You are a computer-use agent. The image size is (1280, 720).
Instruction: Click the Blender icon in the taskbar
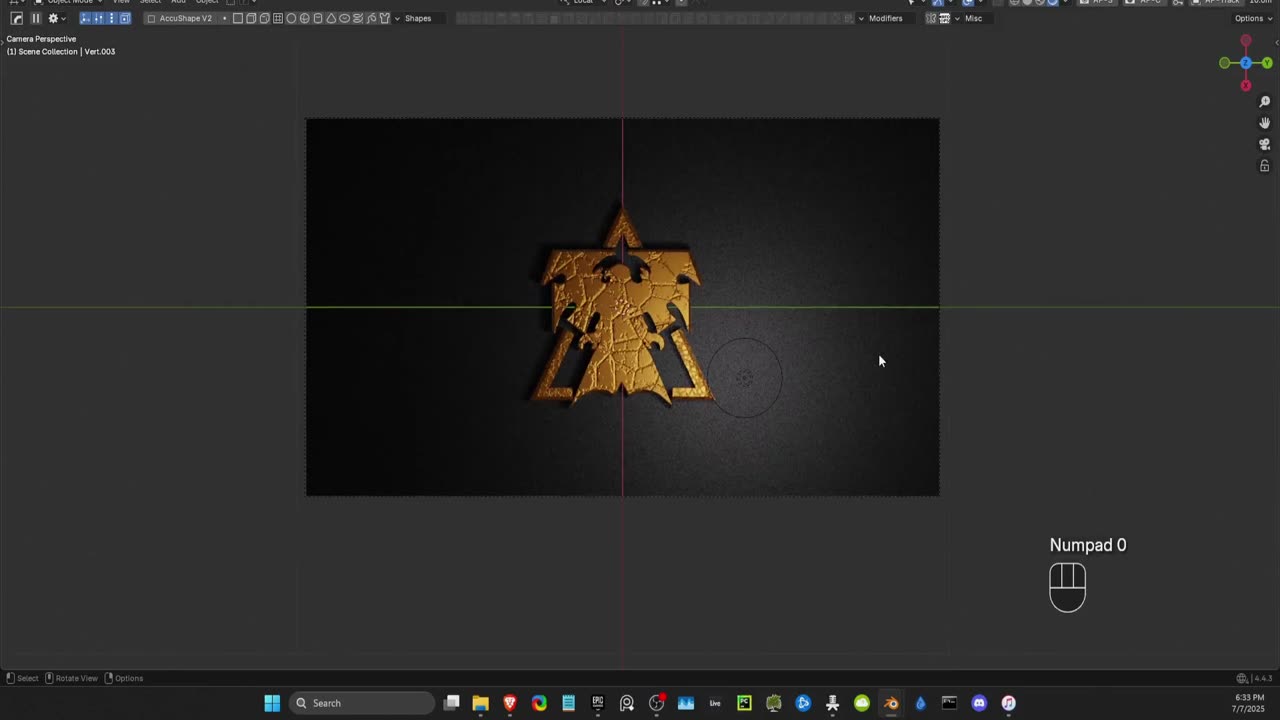[x=891, y=703]
